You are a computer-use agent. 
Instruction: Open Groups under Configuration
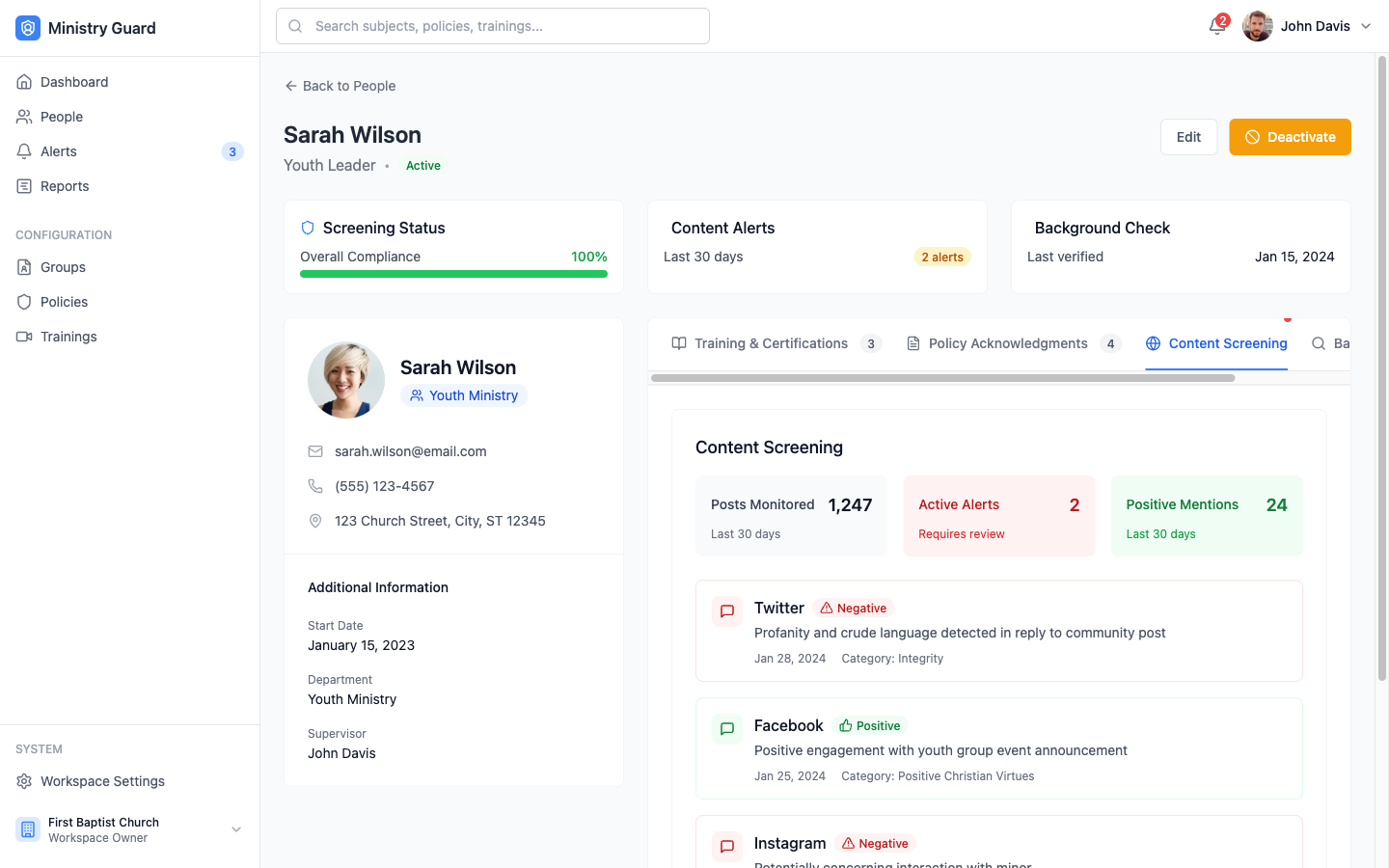[x=23, y=267]
